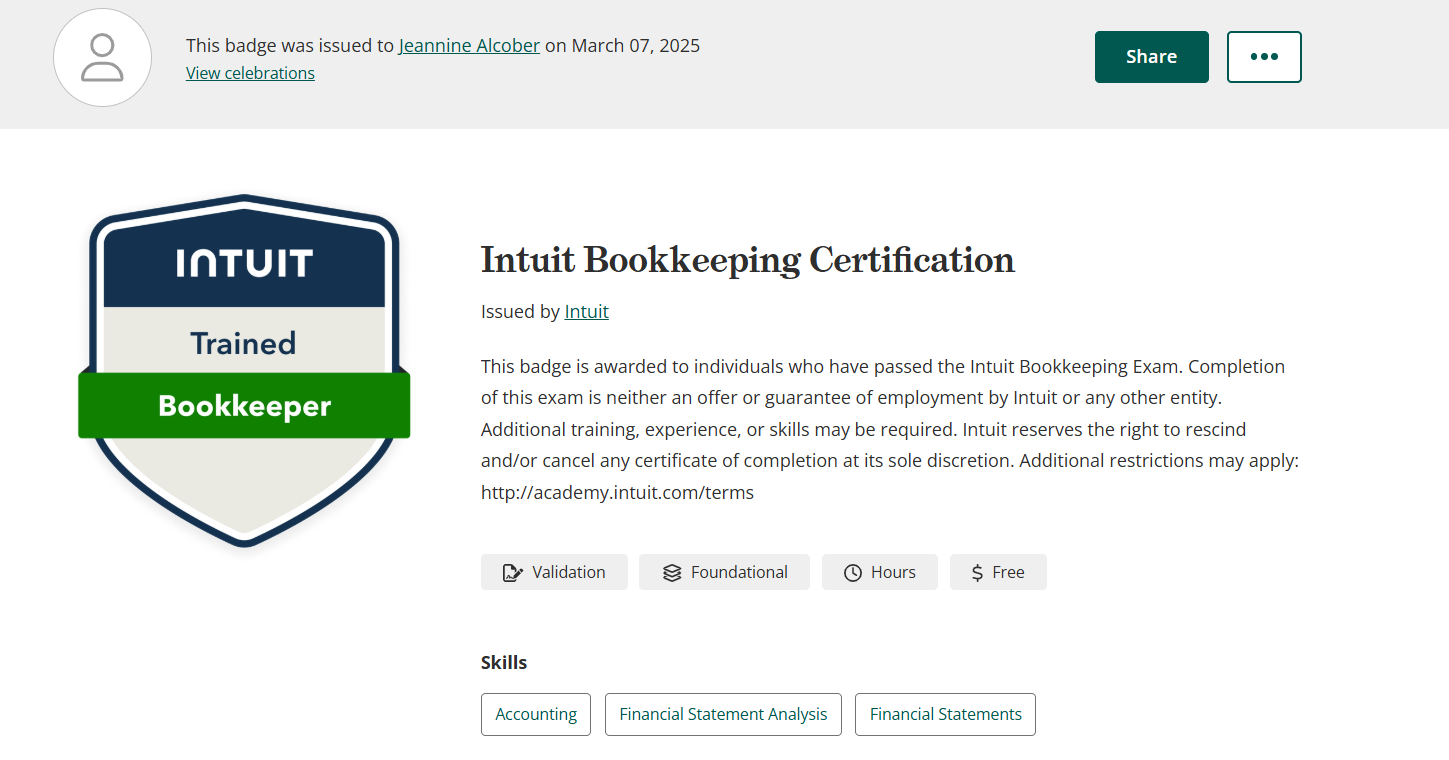1449x760 pixels.
Task: Click the Share button
Action: tap(1152, 57)
